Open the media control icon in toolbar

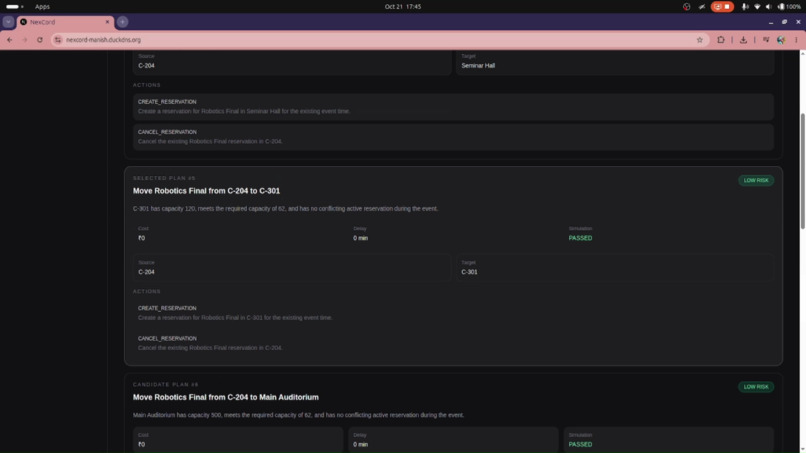coord(766,40)
